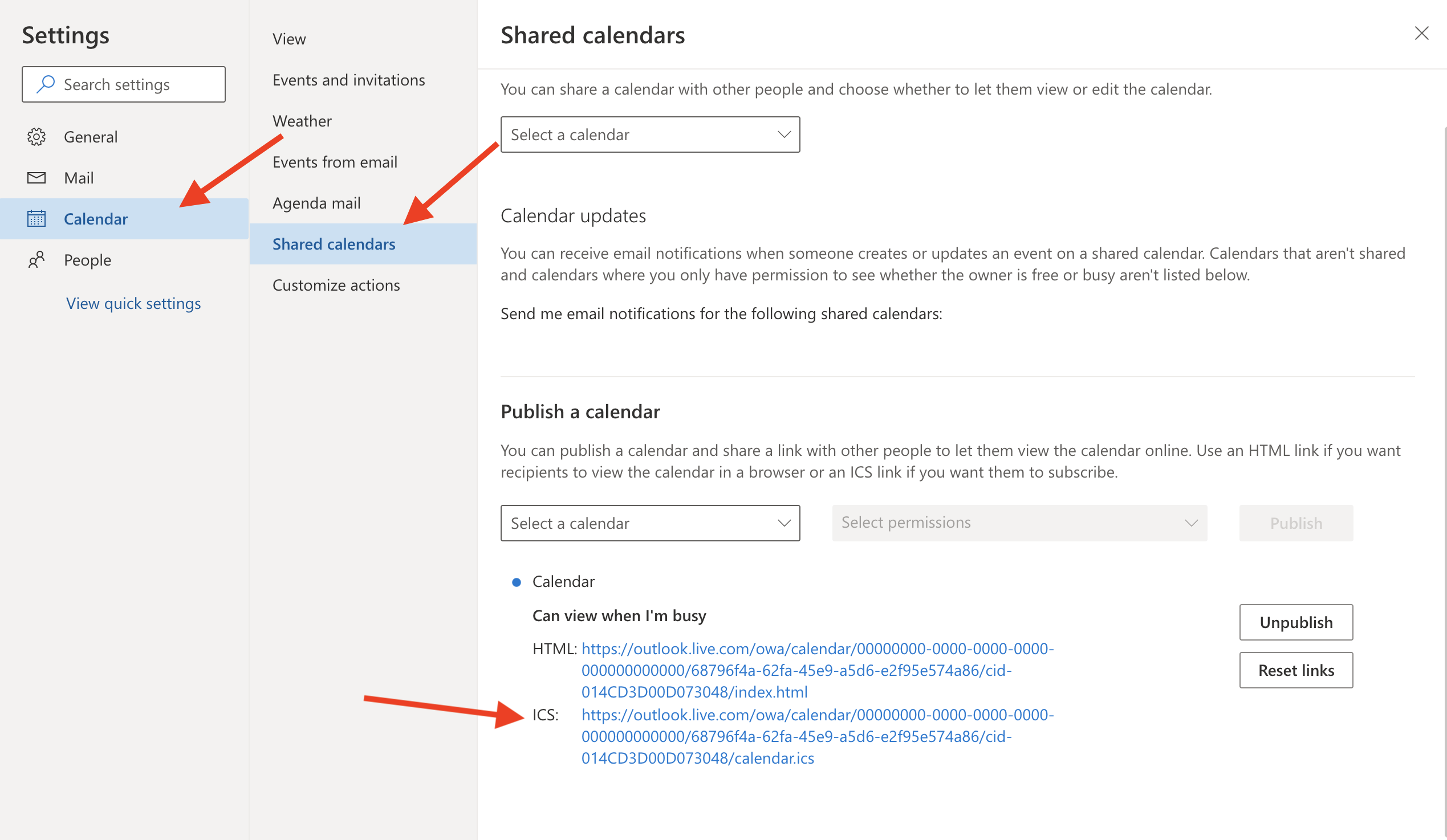Close the Settings panel
Screen dimensions: 1447x840
[1422, 33]
